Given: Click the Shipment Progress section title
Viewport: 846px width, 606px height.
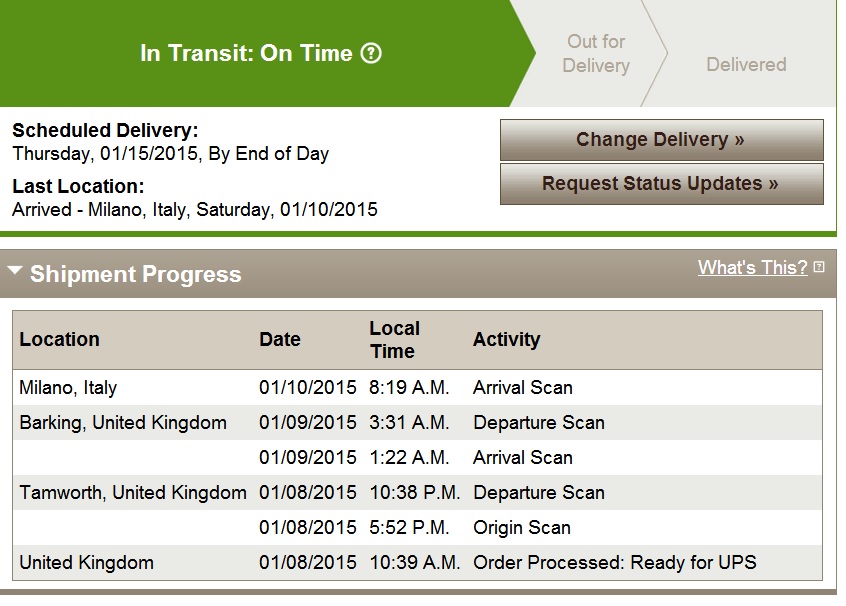Looking at the screenshot, I should coord(135,274).
